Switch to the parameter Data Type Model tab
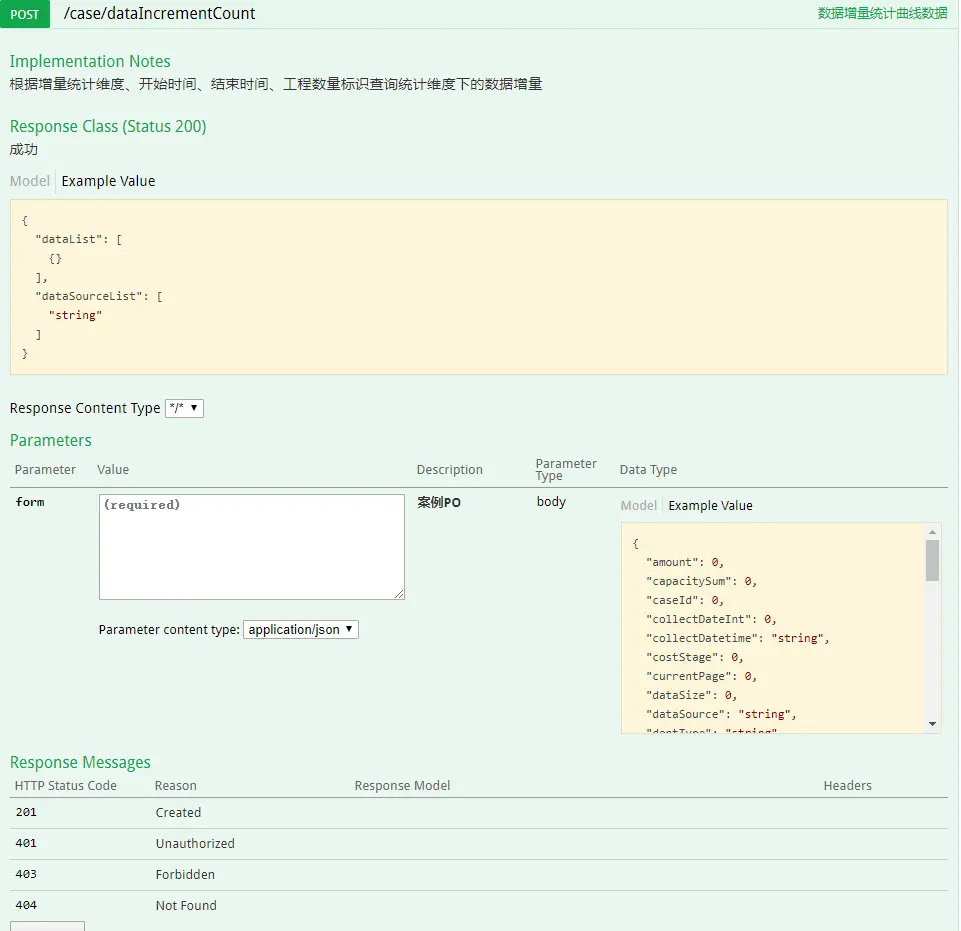 [639, 506]
